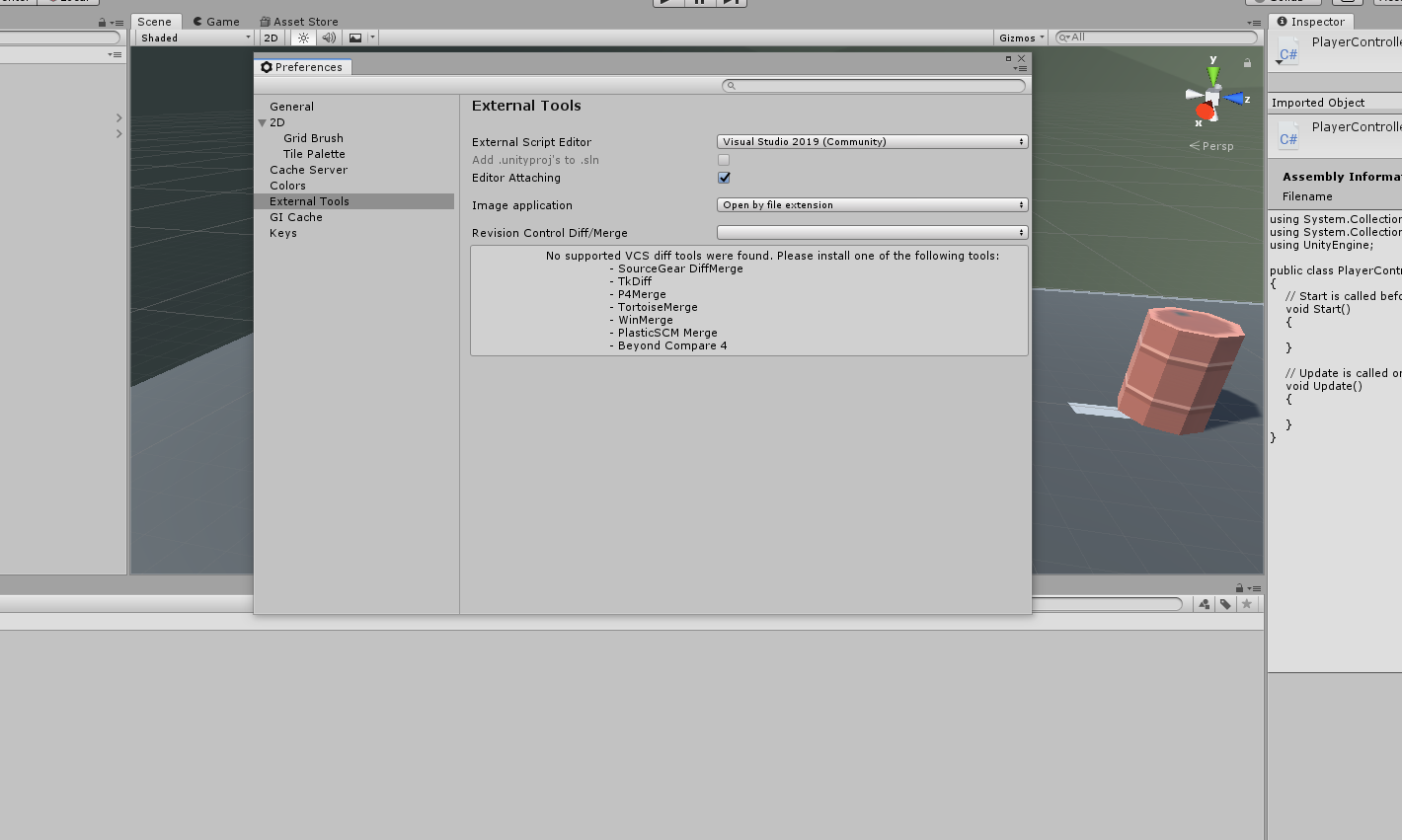Close the Preferences window

pos(1022,58)
